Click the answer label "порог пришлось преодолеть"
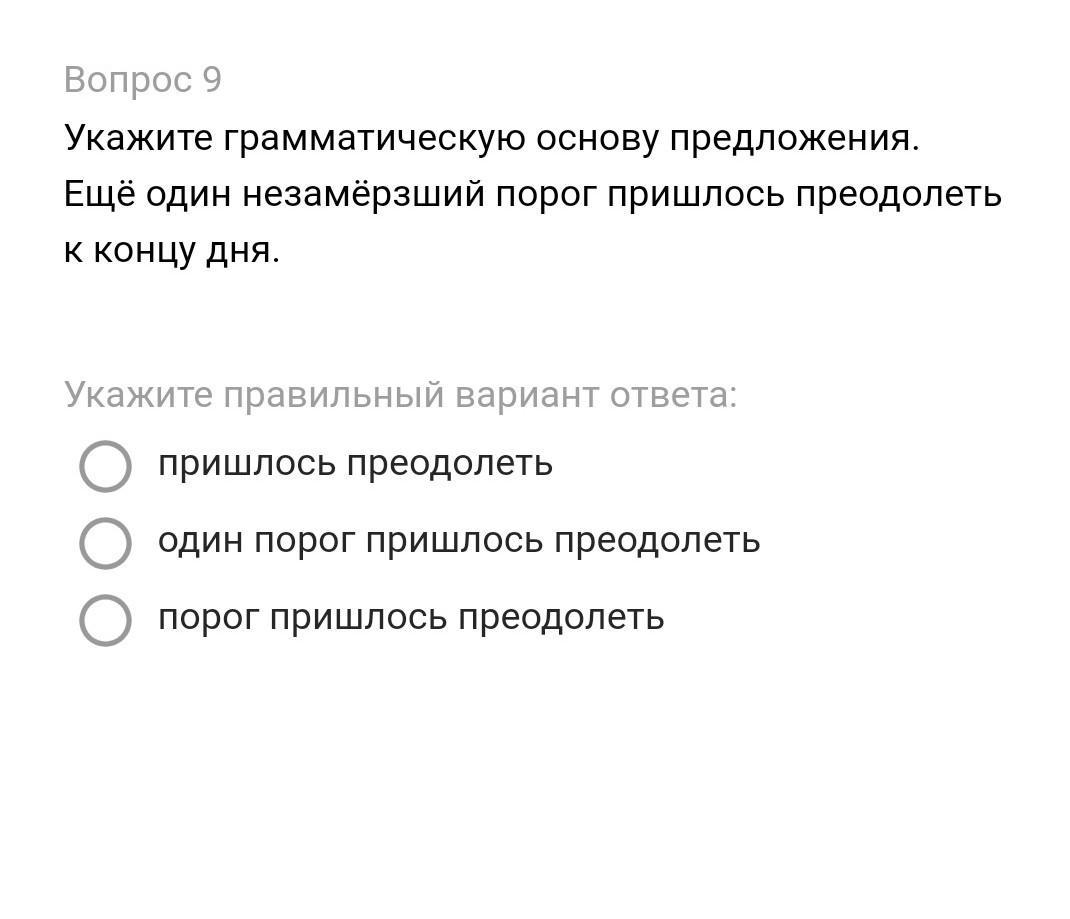The height and width of the screenshot is (919, 1070). (411, 618)
